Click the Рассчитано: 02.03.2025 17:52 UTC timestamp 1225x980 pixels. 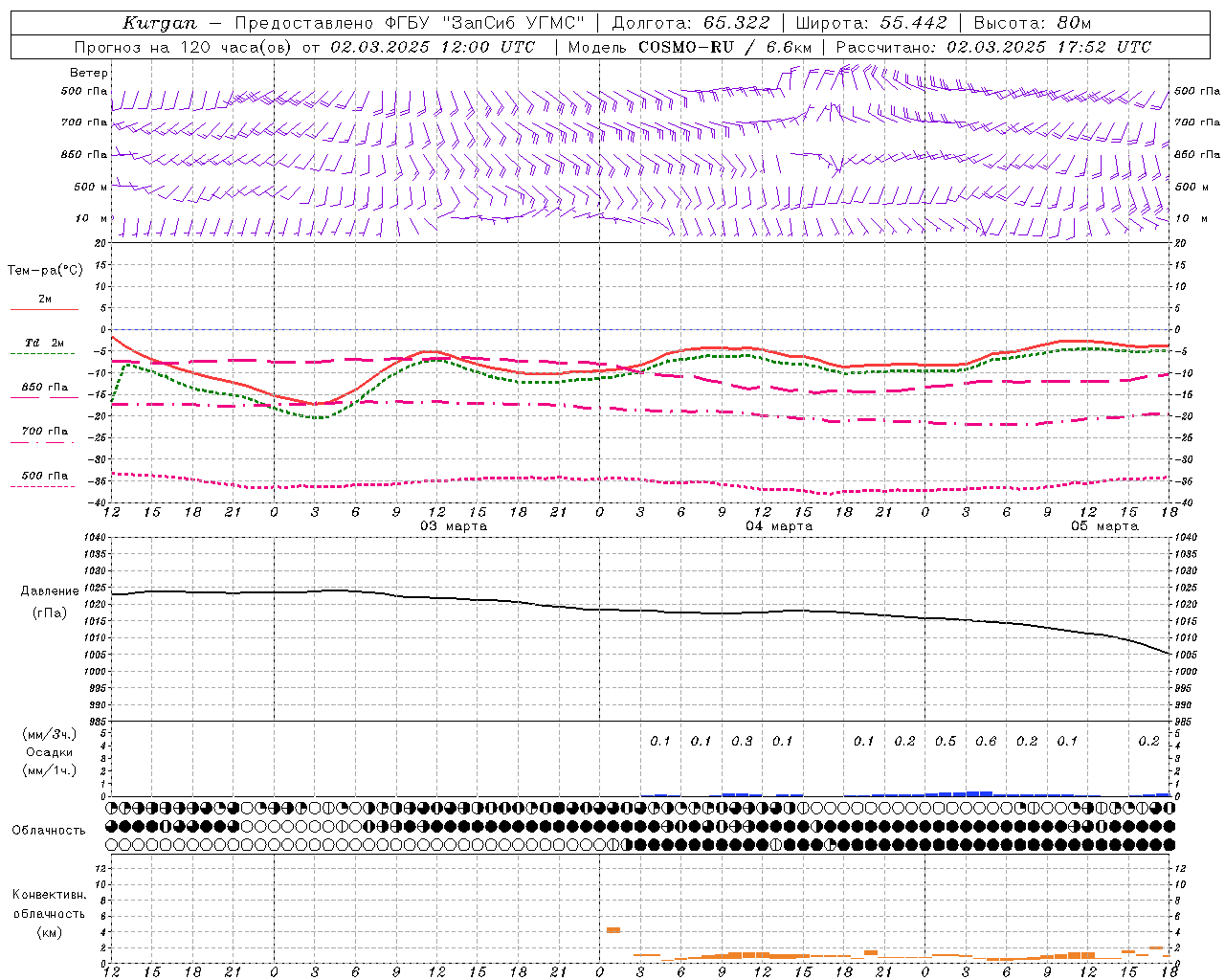(x=993, y=47)
